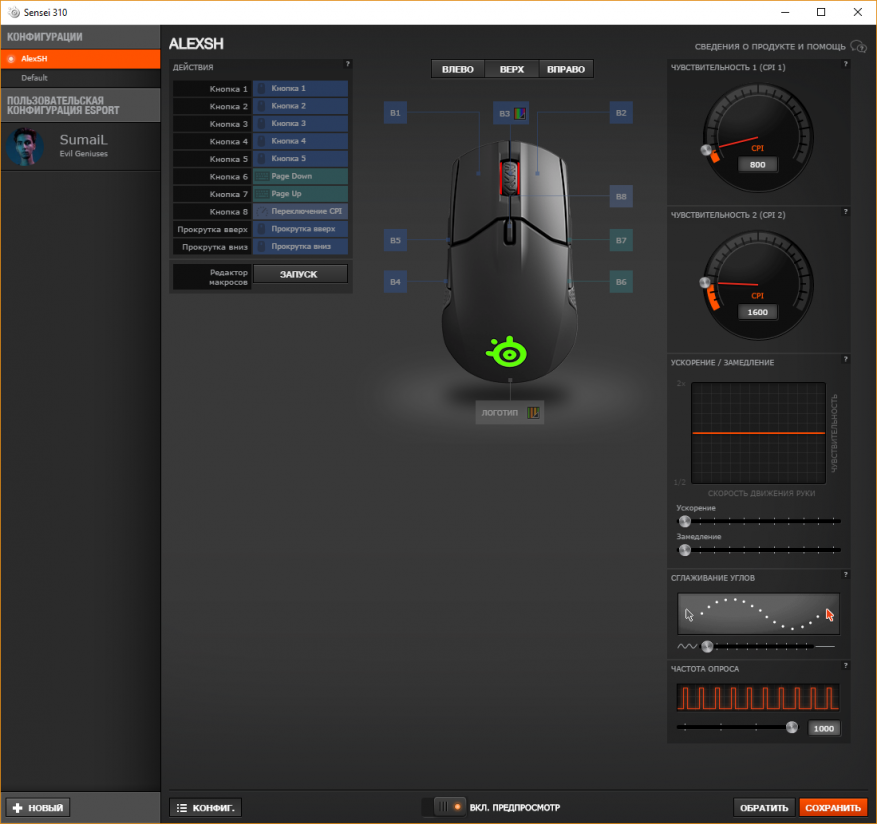Open the Прокрутка вверх action dropdown
877x824 pixels.
pyautogui.click(x=300, y=229)
